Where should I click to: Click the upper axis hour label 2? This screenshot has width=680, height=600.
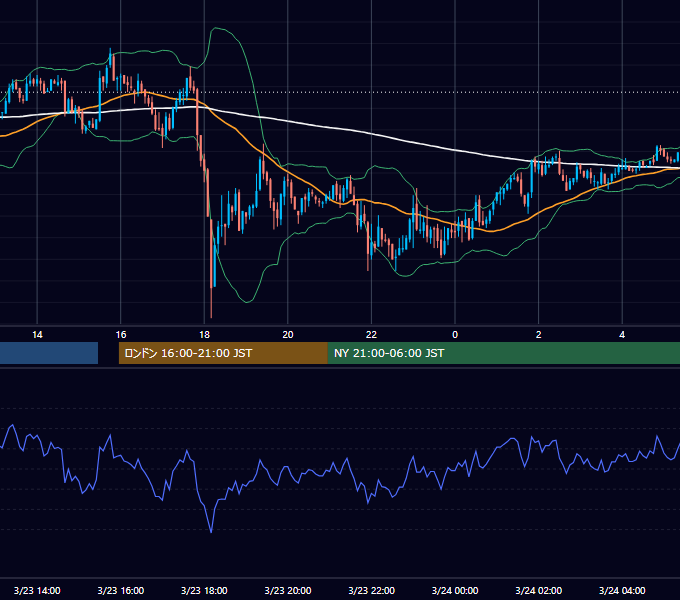coord(539,335)
